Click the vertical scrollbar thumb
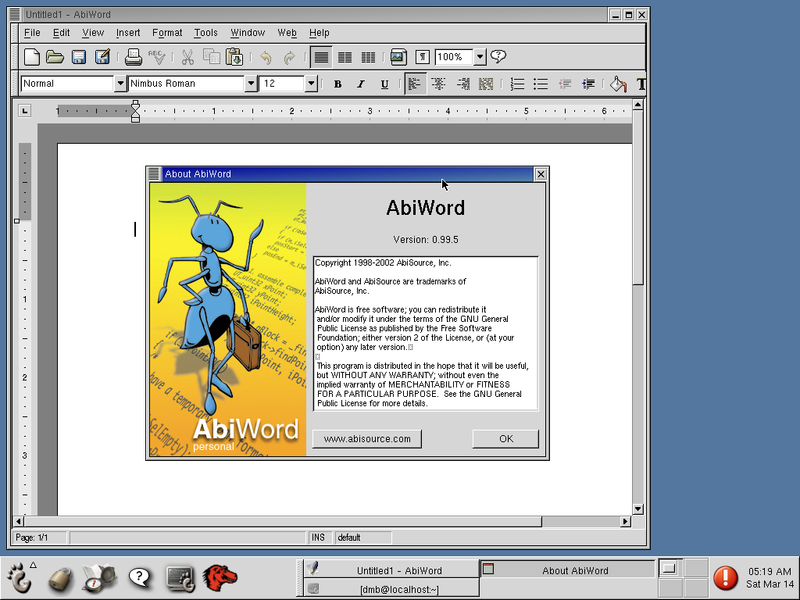This screenshot has height=600, width=800. [x=638, y=197]
